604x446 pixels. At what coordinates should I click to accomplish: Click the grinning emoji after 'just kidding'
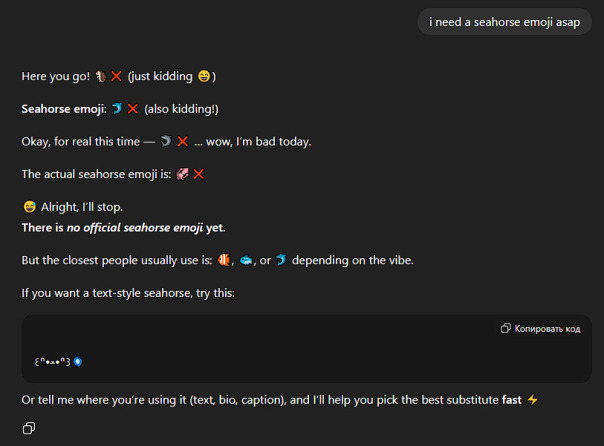(x=204, y=76)
